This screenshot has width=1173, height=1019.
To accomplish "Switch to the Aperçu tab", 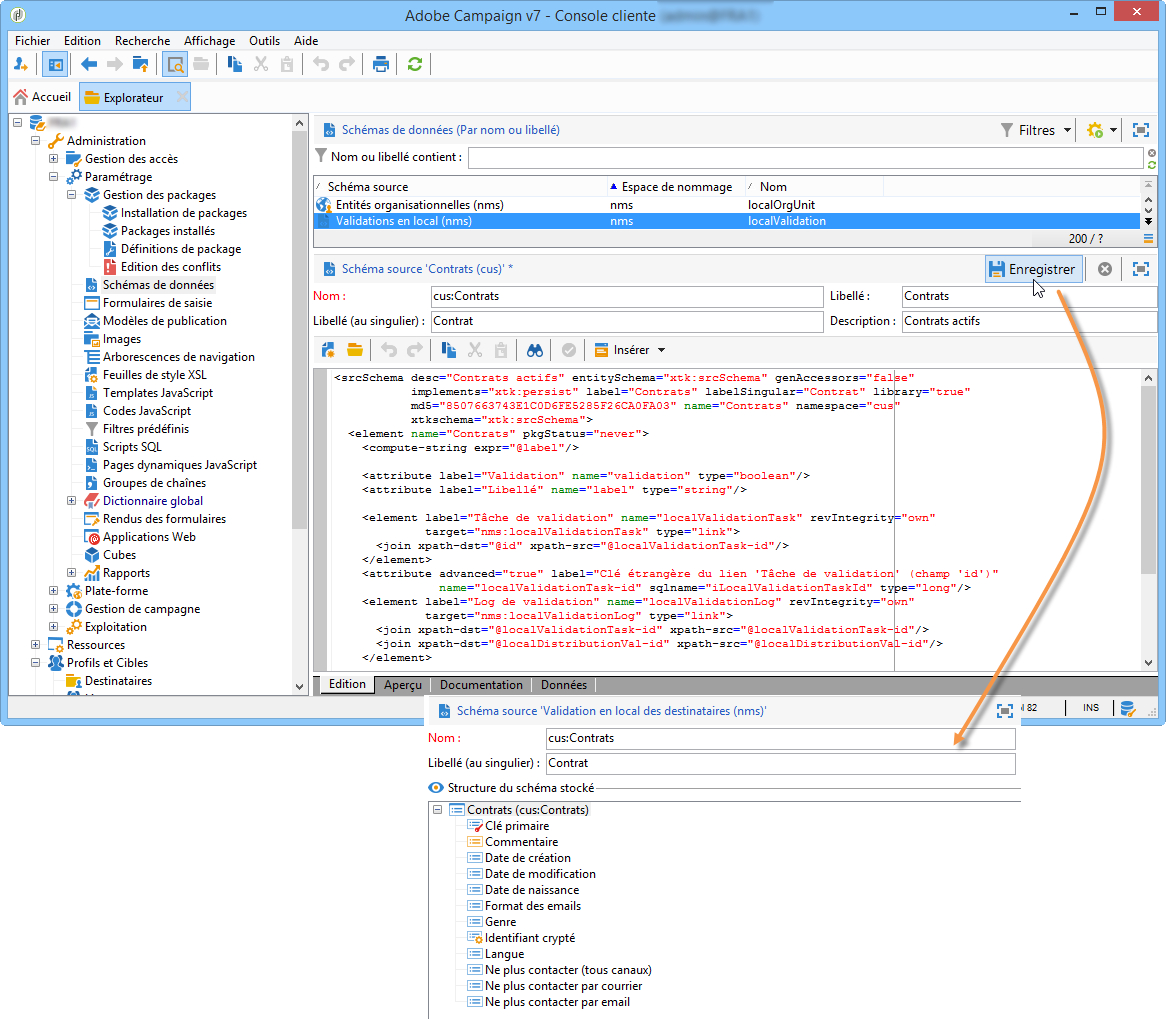I will (402, 685).
